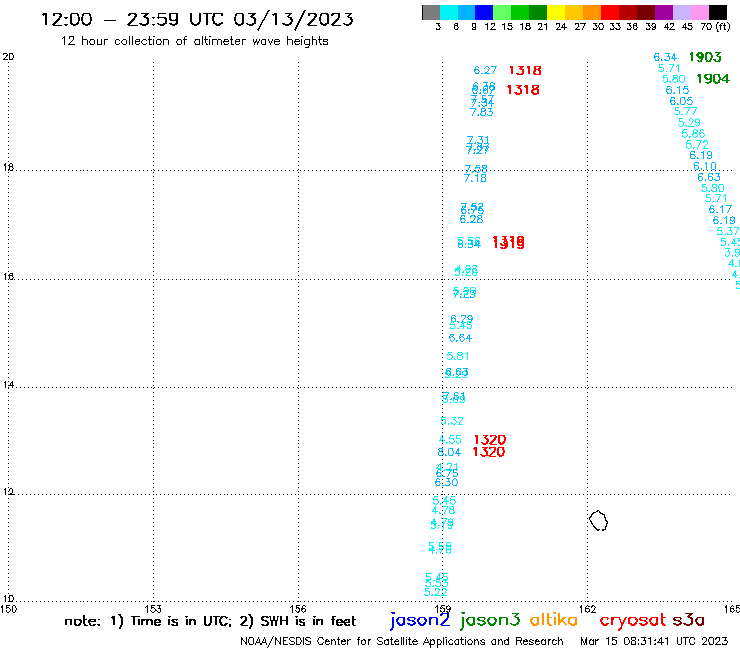740x650 pixels.
Task: Click the note about UTC time and SWH
Action: [x=210, y=621]
